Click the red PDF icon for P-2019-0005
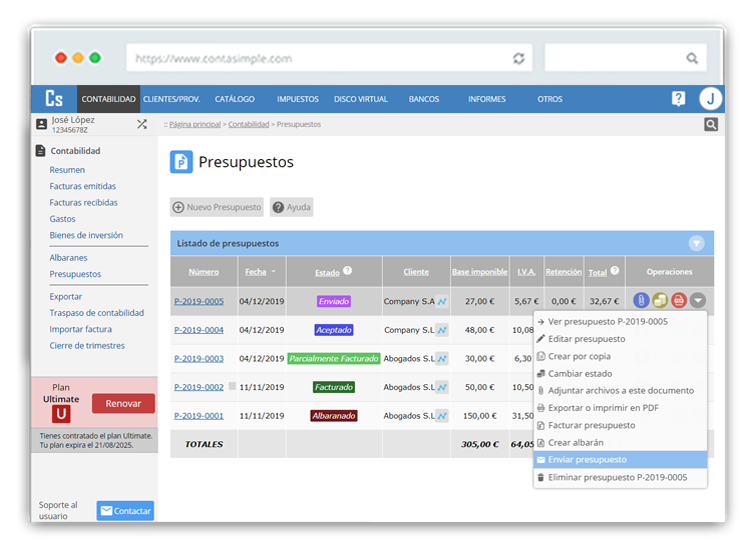 tap(679, 300)
